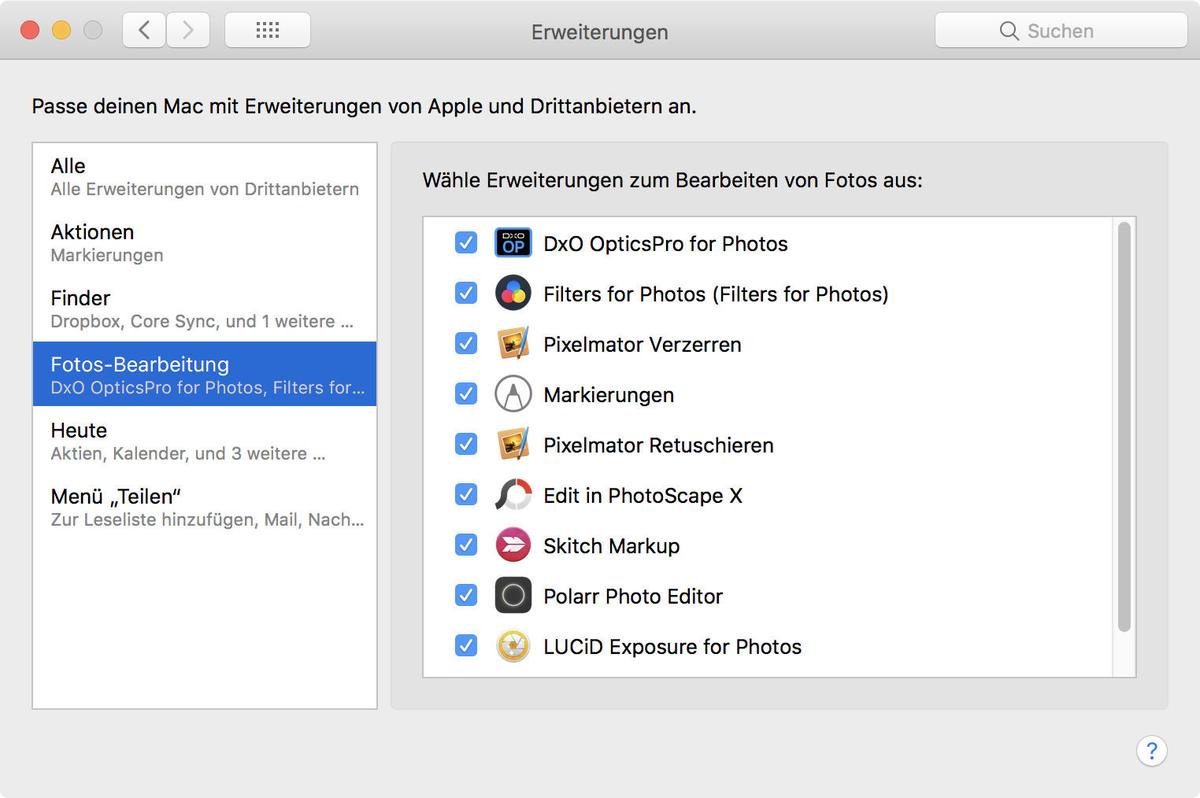Click the LUCiD Exposure for Photos label

pos(672,647)
